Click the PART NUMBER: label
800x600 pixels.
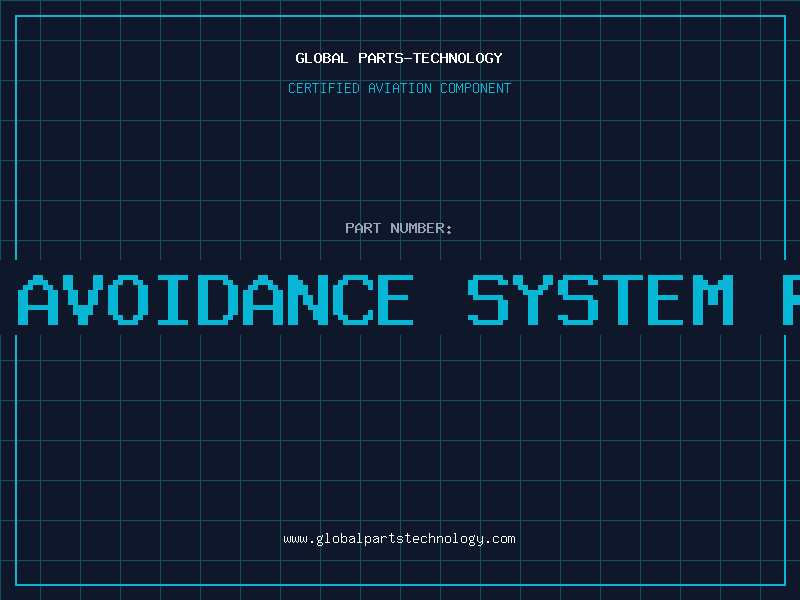tap(399, 228)
